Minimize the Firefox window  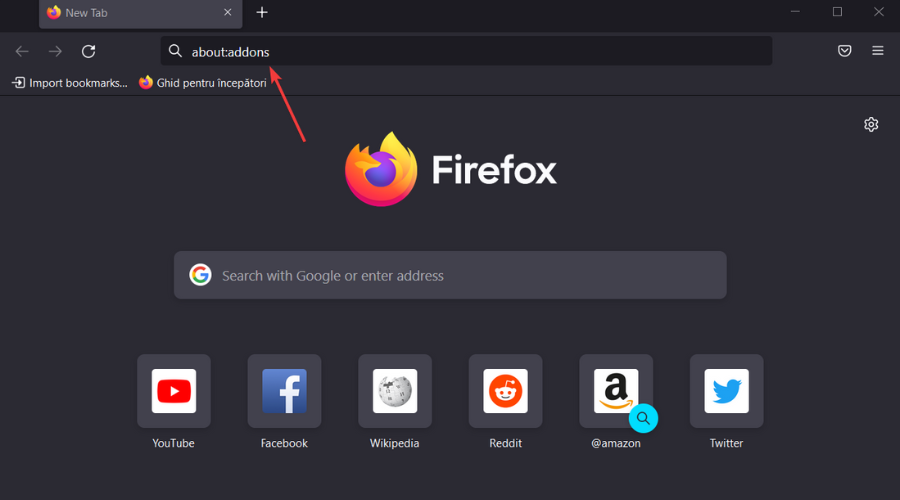[x=795, y=11]
